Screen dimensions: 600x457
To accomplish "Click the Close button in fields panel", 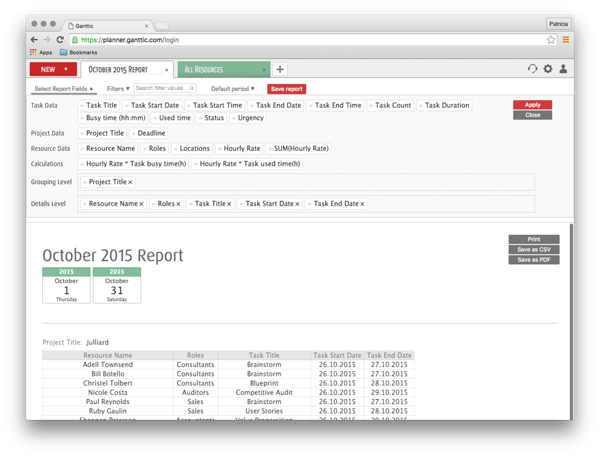I will click(x=532, y=115).
